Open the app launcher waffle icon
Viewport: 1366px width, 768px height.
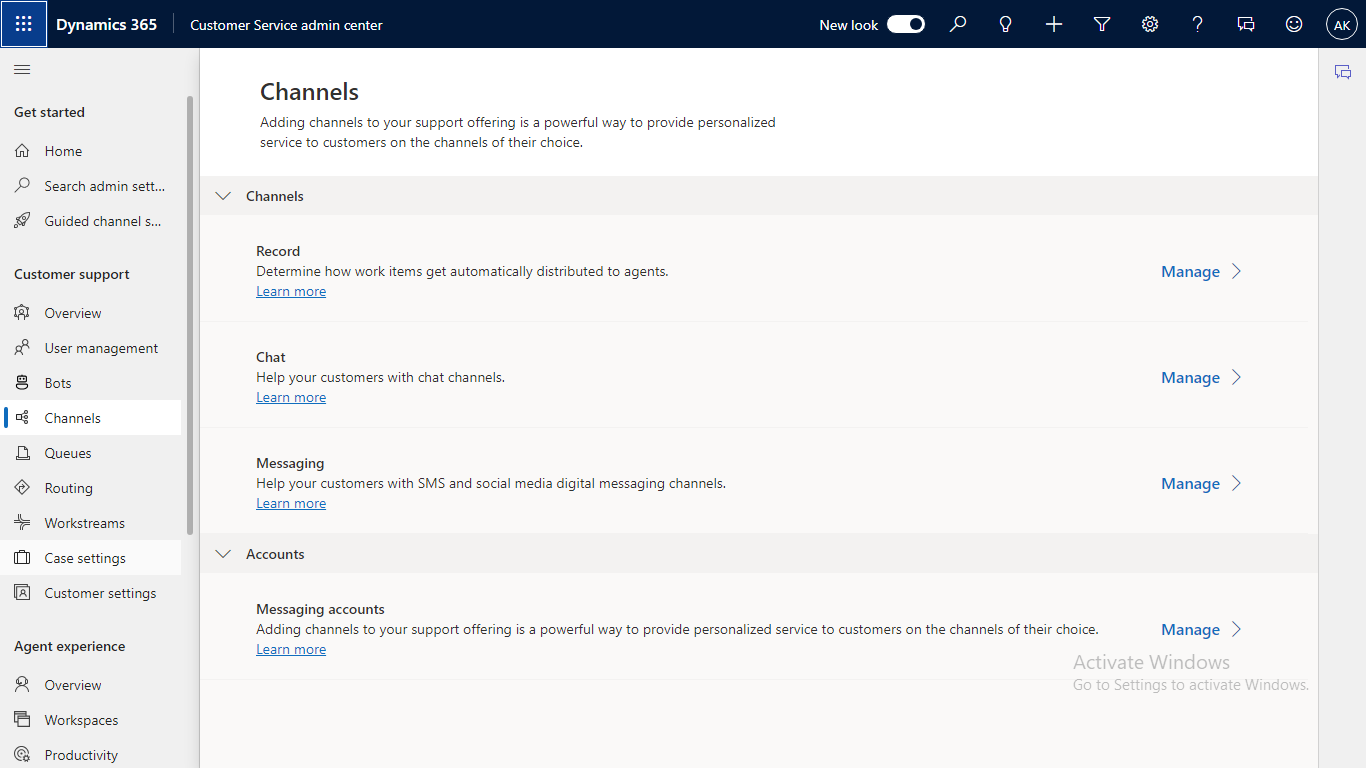24,24
